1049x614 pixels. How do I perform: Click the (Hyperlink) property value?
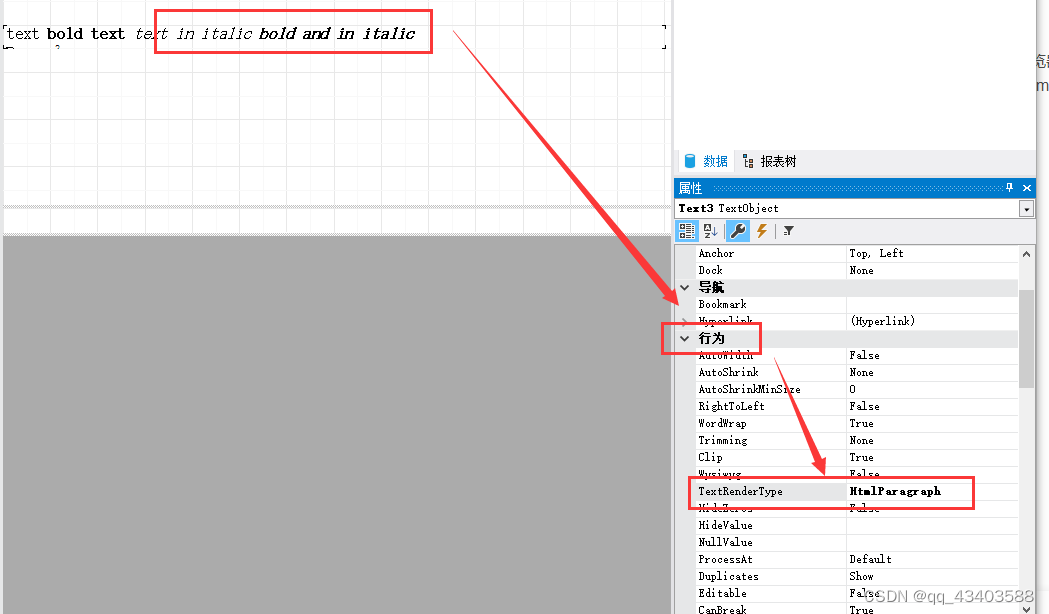pos(880,321)
